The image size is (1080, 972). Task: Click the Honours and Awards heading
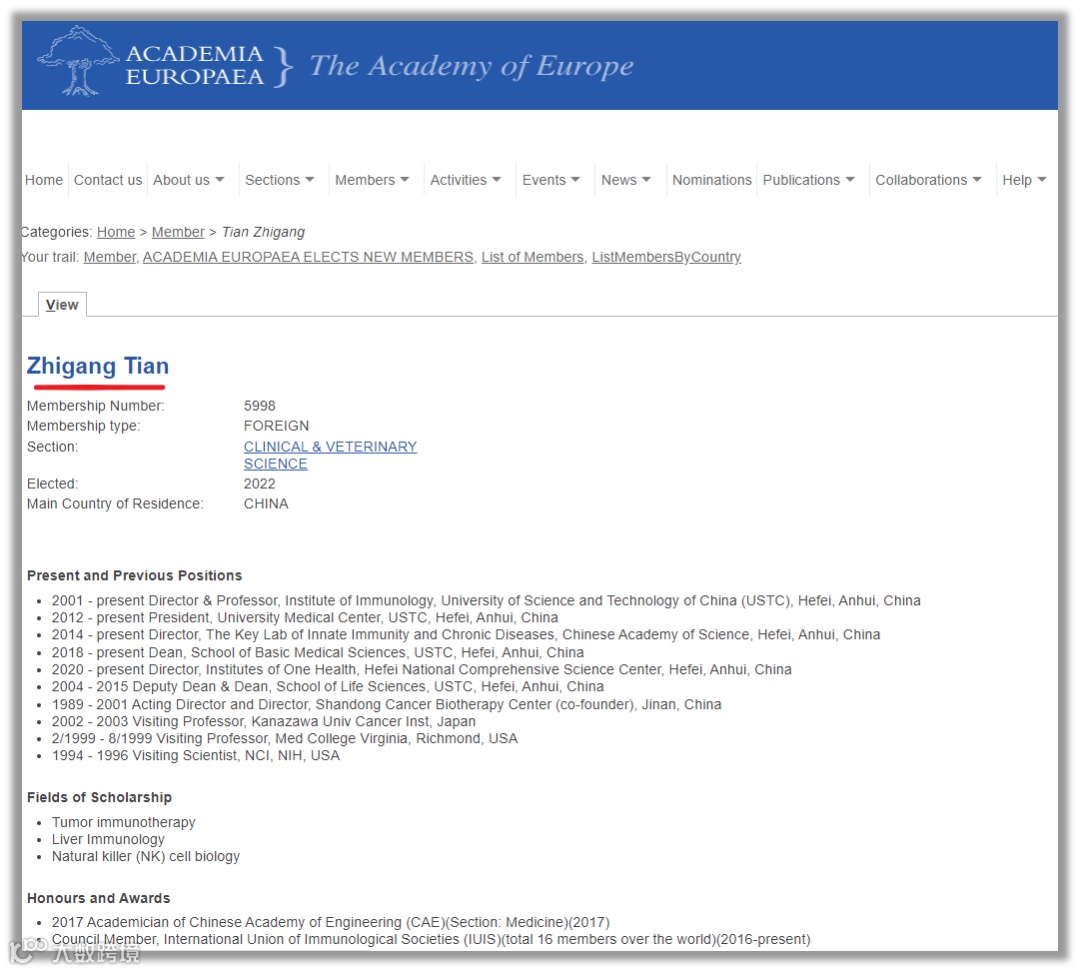point(98,898)
